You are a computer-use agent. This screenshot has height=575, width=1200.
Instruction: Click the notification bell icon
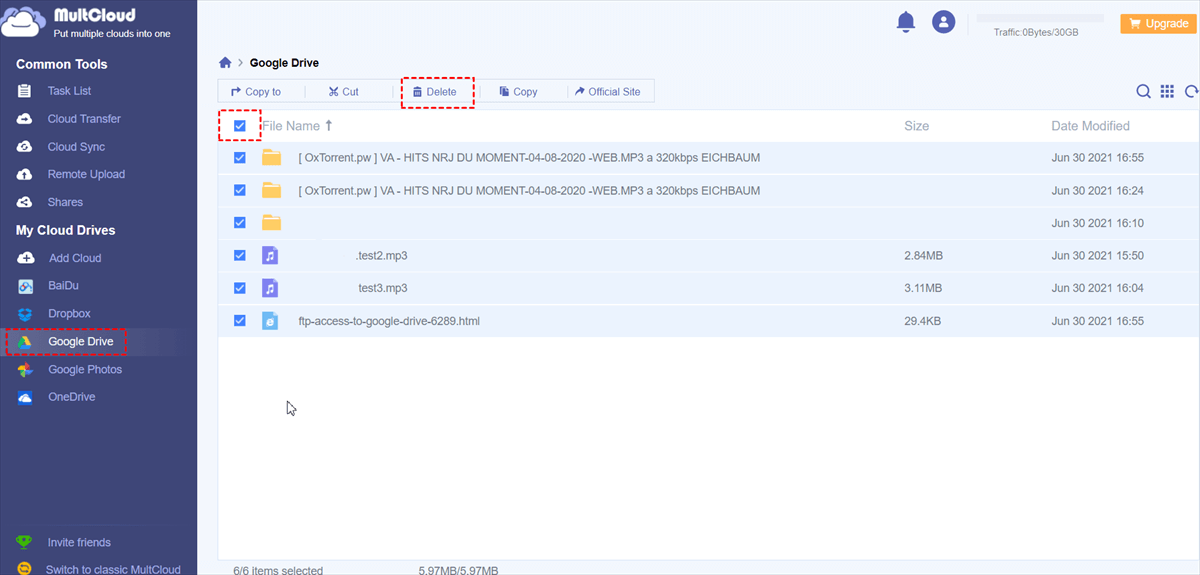(x=906, y=22)
